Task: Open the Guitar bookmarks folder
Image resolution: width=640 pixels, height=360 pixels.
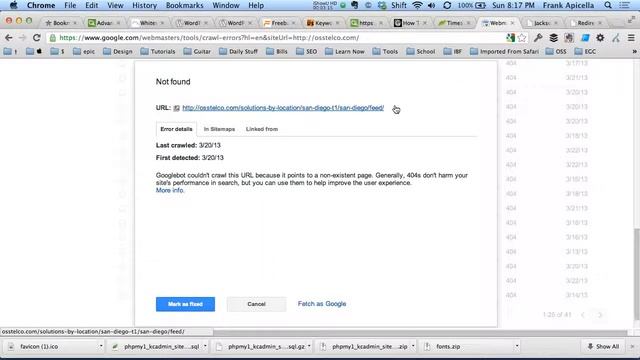Action: (x=197, y=51)
